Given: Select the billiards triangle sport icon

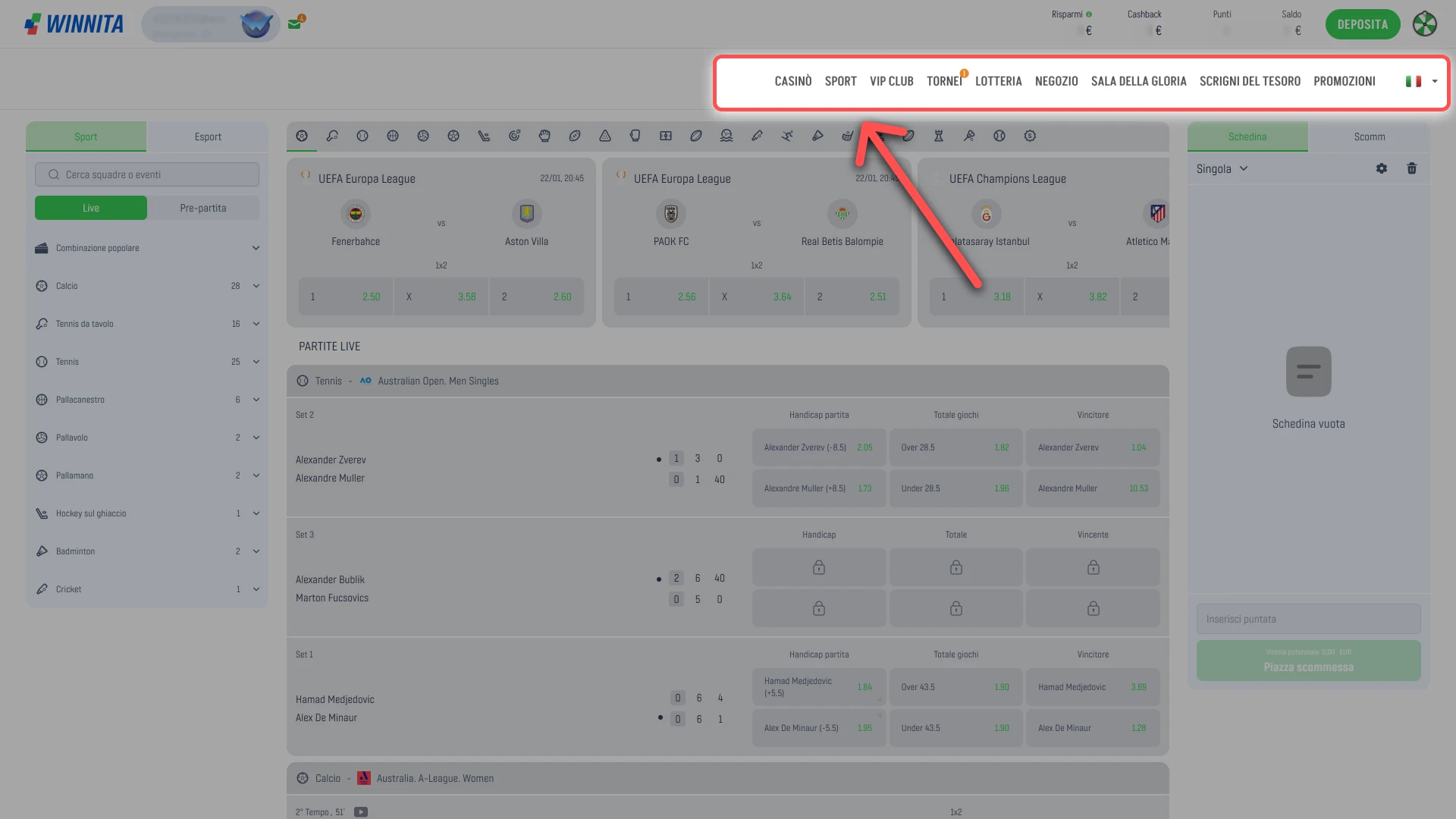Looking at the screenshot, I should pyautogui.click(x=605, y=136).
